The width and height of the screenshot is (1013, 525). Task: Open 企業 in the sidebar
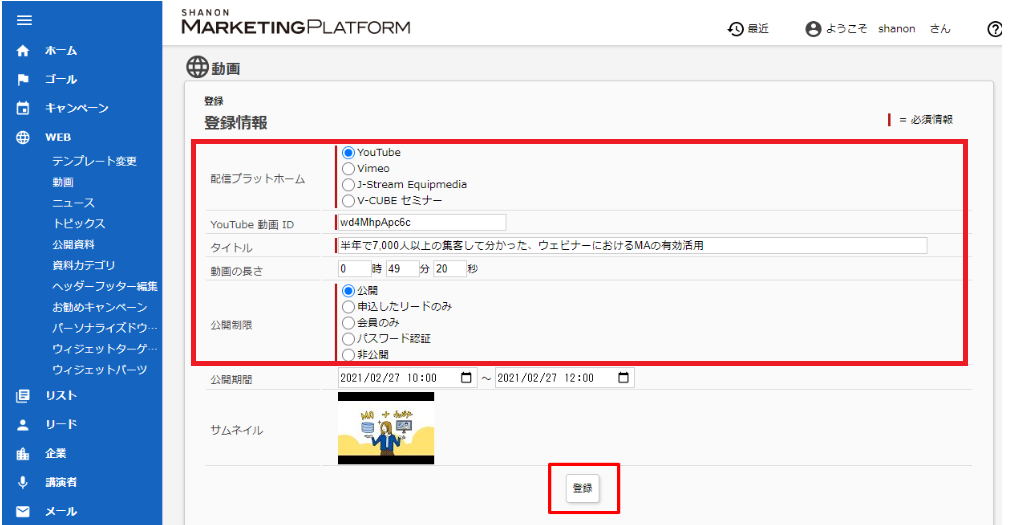[x=56, y=453]
